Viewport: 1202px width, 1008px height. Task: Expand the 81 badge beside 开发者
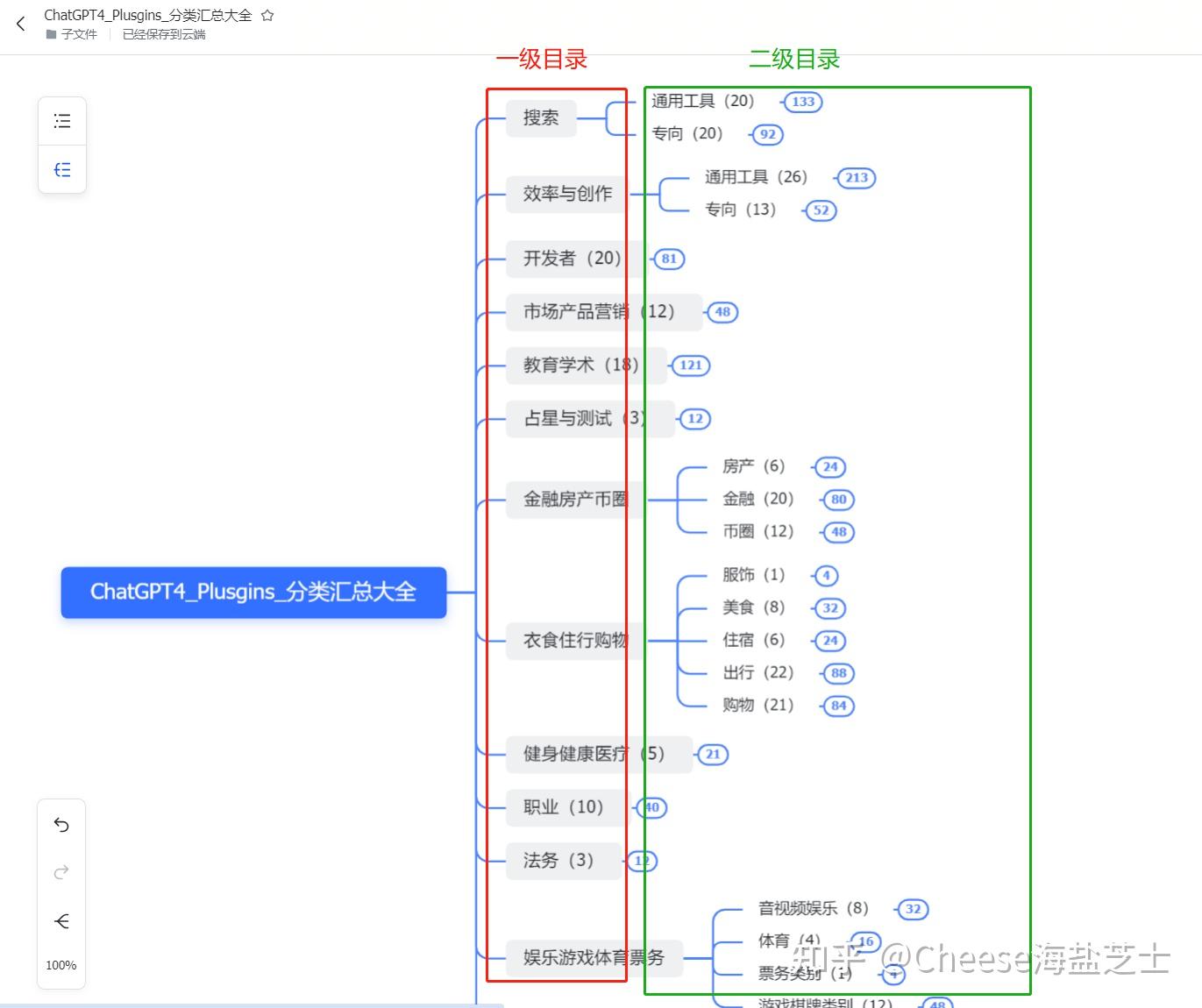tap(669, 259)
